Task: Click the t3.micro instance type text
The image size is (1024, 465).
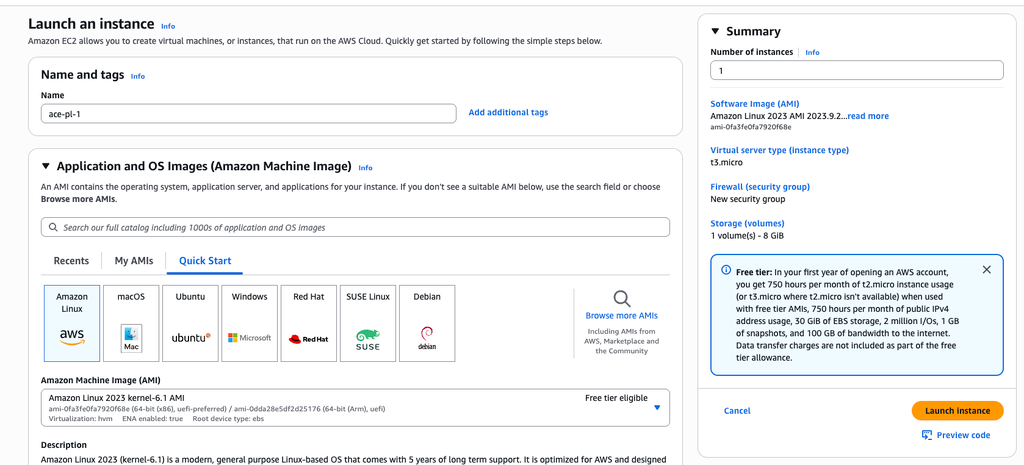Action: (x=726, y=162)
